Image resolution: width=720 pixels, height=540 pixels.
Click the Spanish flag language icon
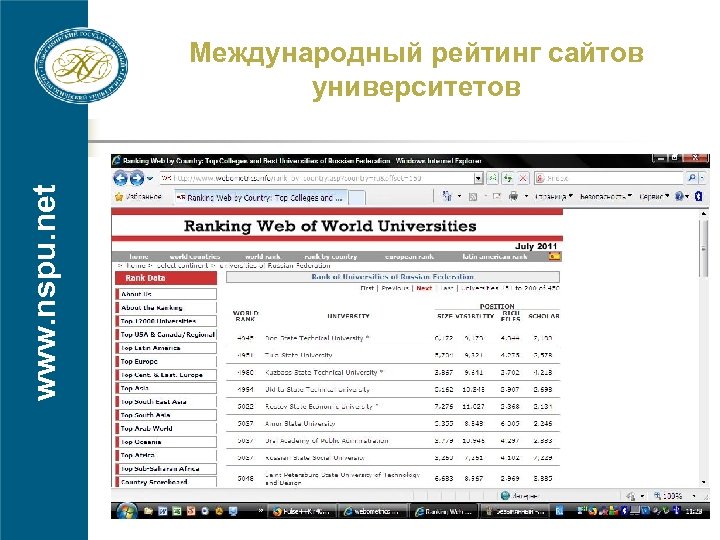pyautogui.click(x=554, y=256)
